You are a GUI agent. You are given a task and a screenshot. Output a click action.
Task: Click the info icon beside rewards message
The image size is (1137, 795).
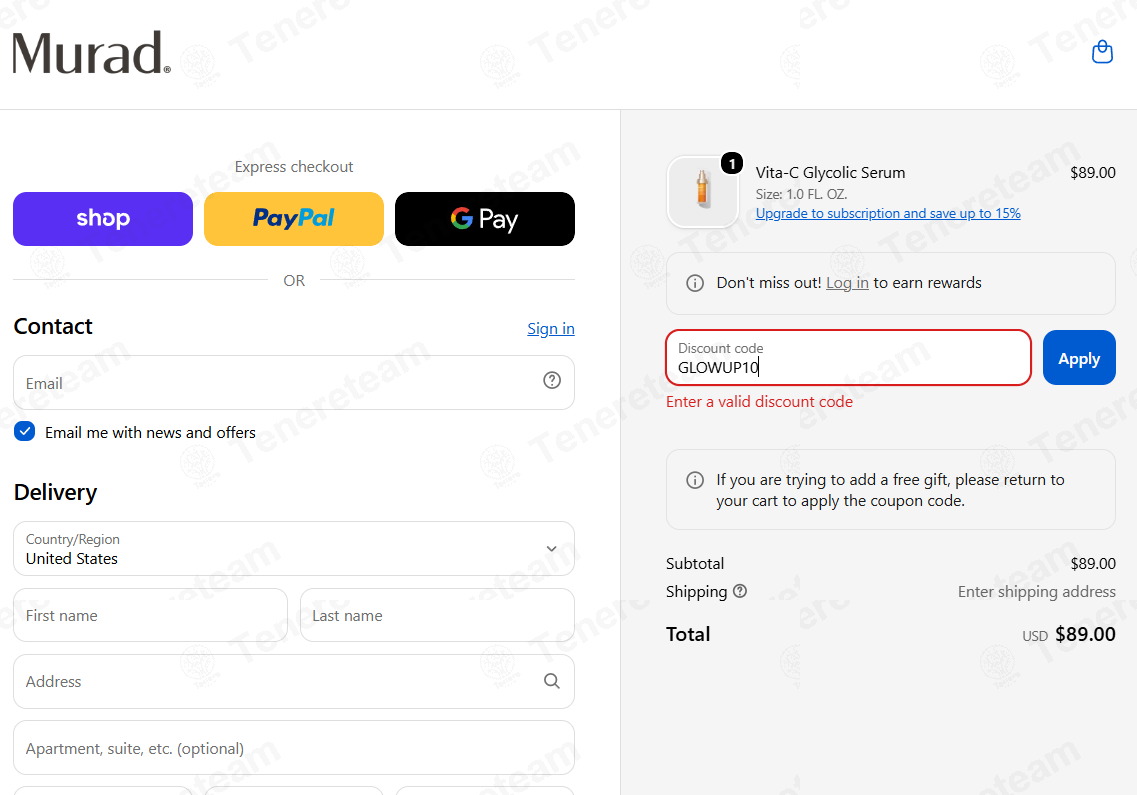point(695,283)
